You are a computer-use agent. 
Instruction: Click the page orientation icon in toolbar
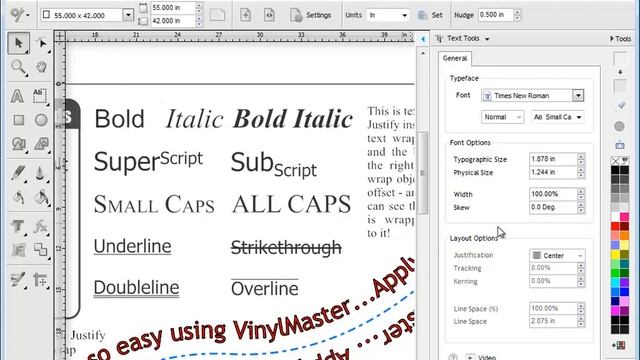[x=217, y=15]
